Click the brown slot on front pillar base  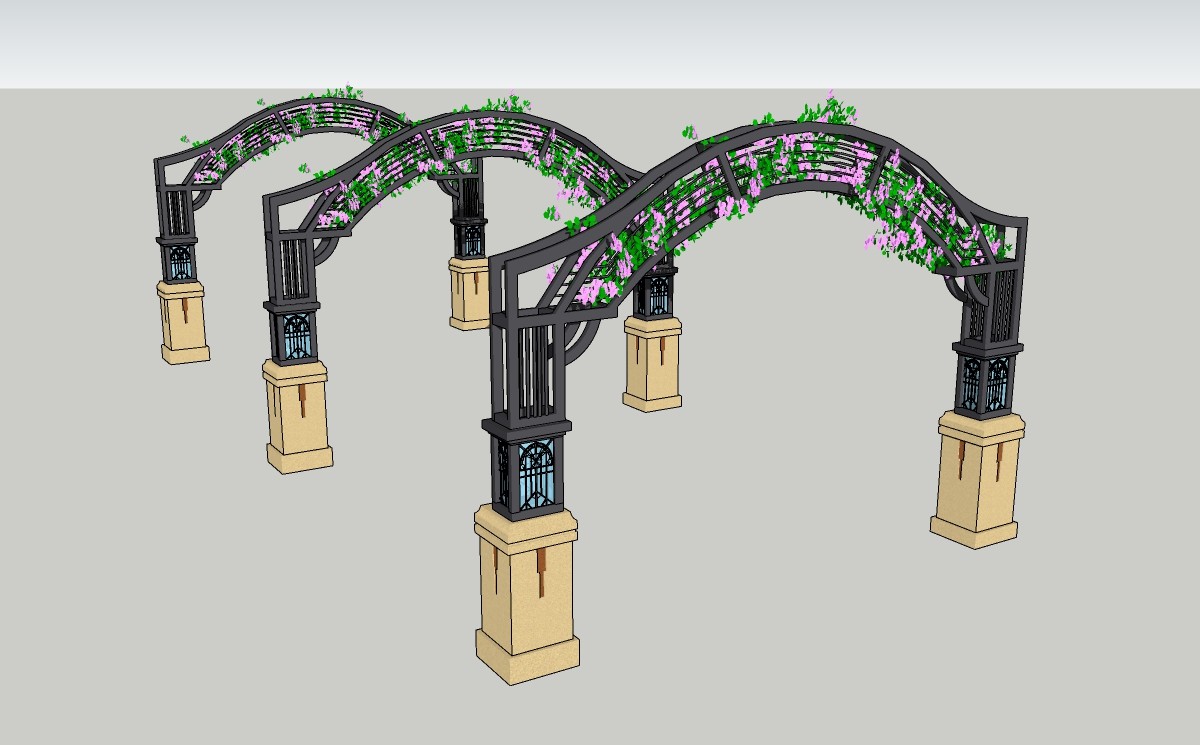tap(541, 565)
